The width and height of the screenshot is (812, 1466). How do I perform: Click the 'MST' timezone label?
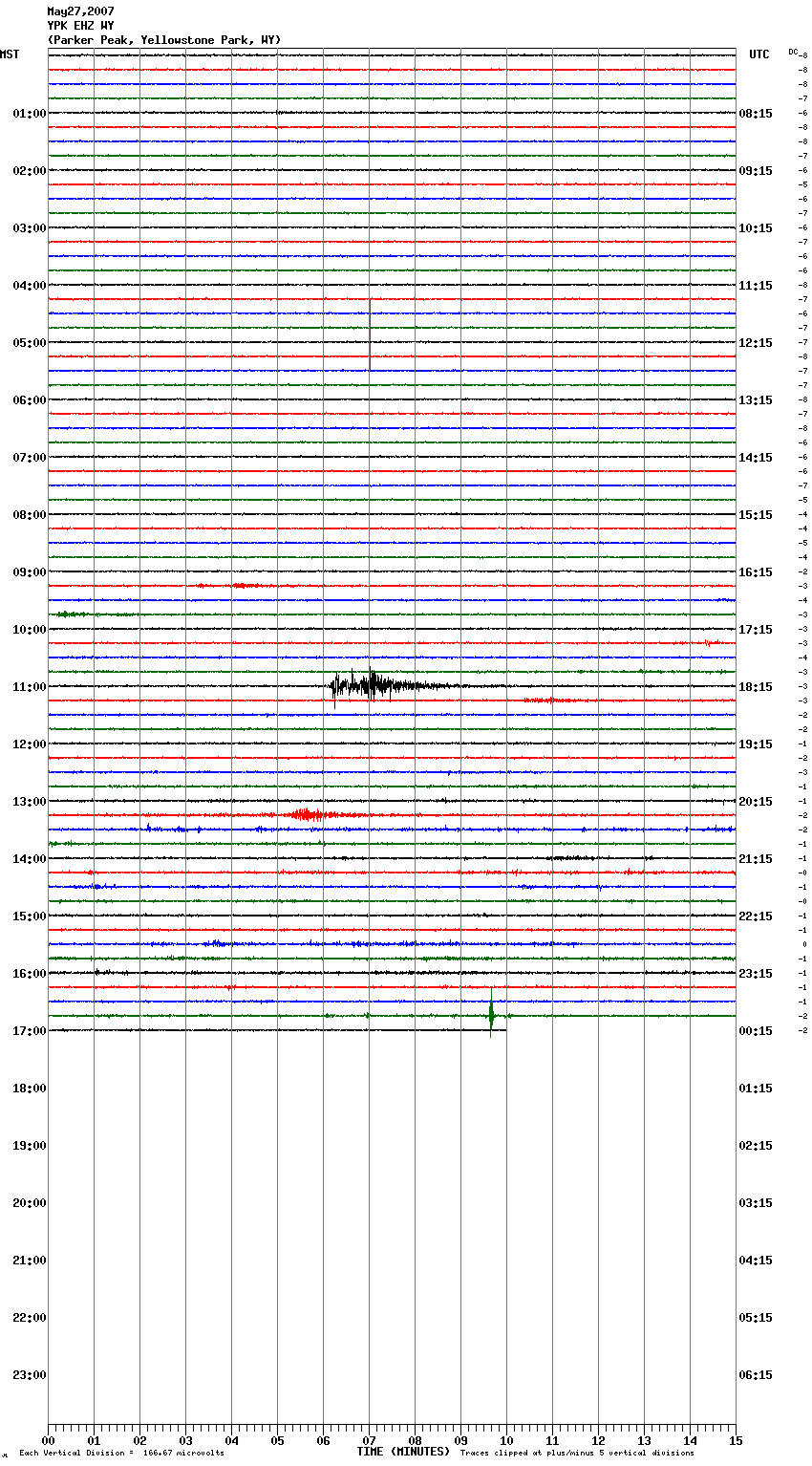(10, 54)
